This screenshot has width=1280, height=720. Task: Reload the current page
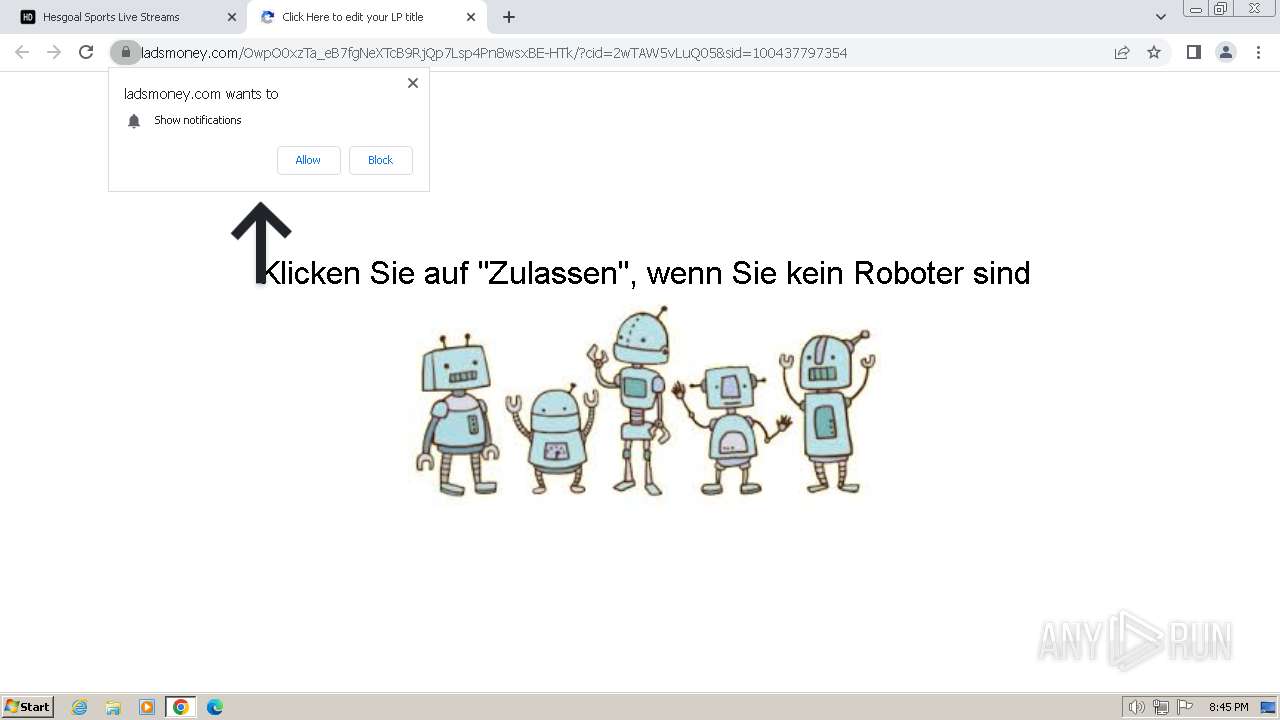[x=86, y=53]
